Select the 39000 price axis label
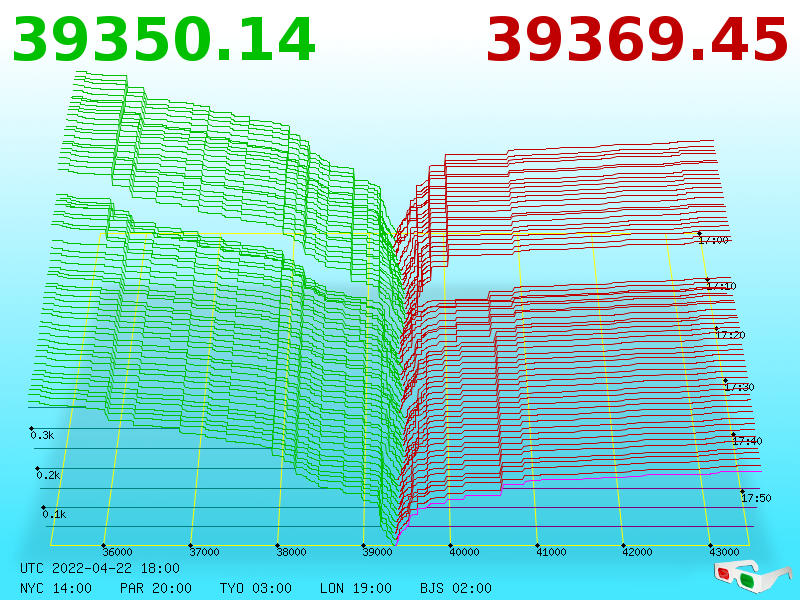The image size is (800, 600). 378,552
